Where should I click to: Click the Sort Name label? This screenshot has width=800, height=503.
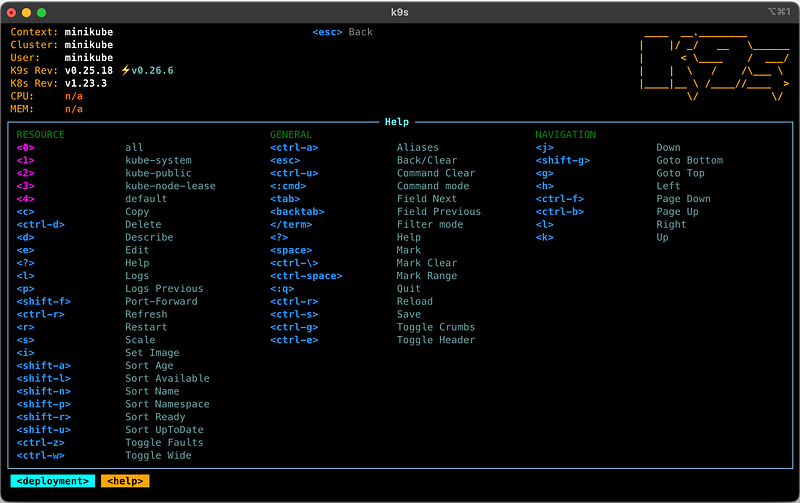click(x=152, y=391)
